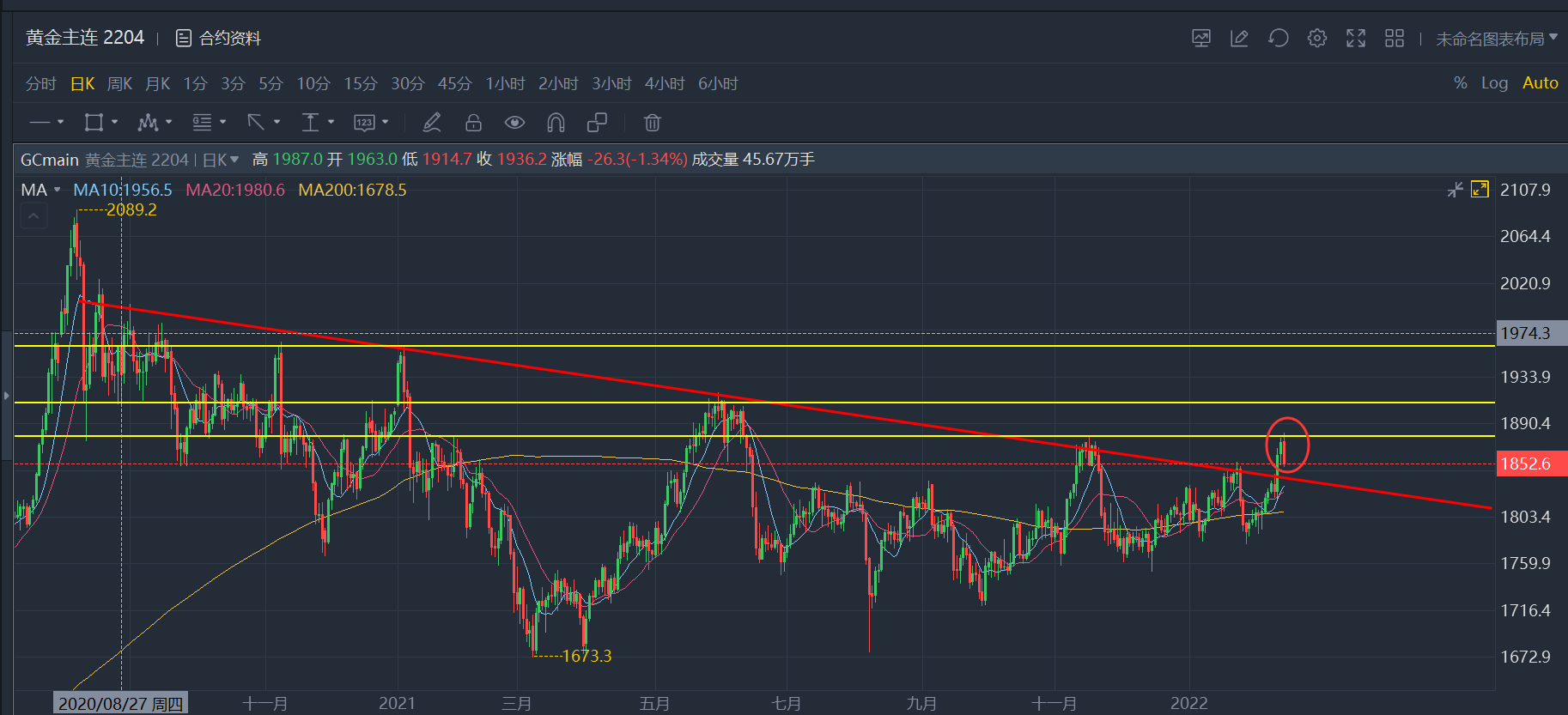Expand the arrow marker tool options arrow
1568x715 pixels.
tap(277, 122)
